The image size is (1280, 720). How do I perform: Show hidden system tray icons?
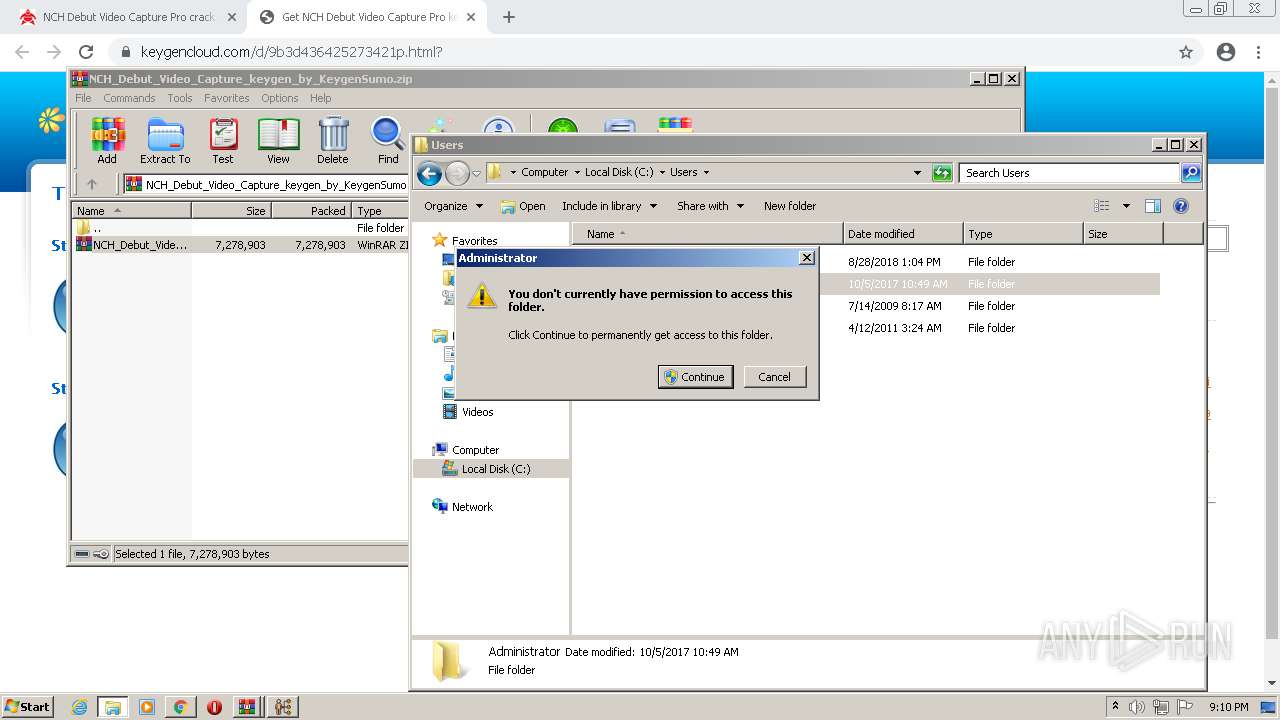pos(1115,707)
